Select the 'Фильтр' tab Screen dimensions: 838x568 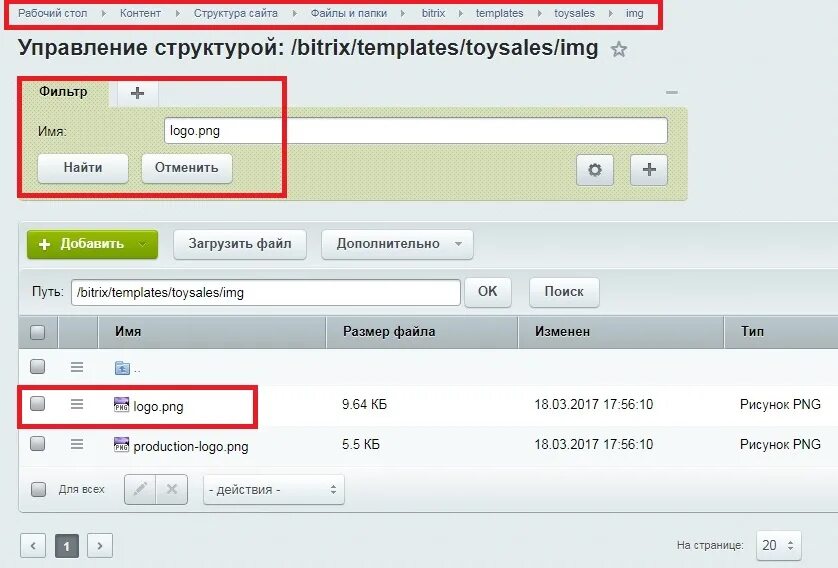point(63,92)
